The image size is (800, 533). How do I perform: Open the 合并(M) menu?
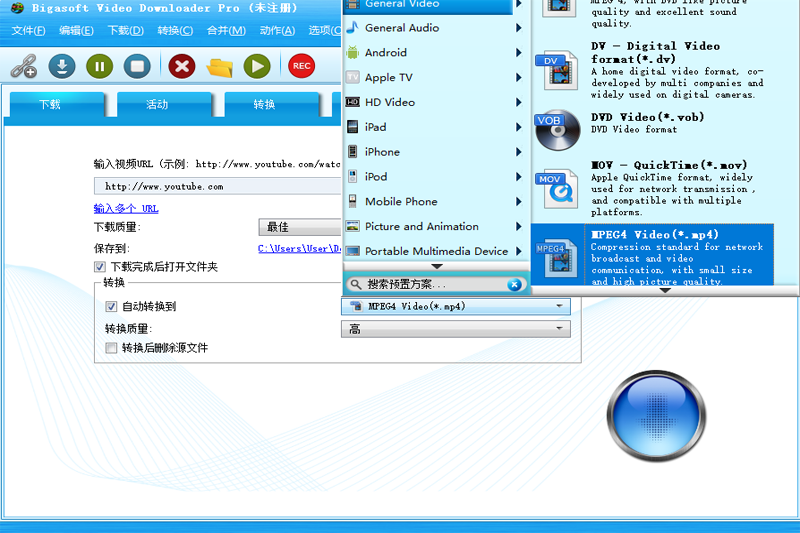tap(226, 31)
